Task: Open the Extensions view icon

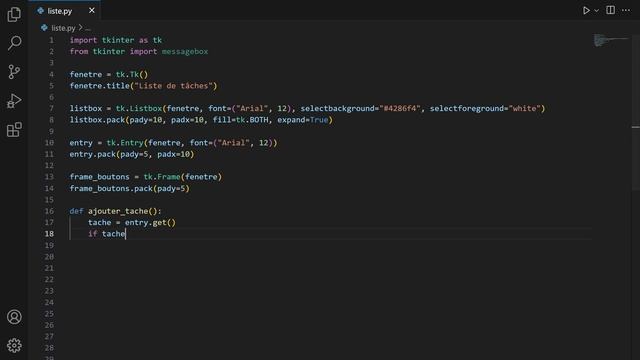Action: (14, 130)
